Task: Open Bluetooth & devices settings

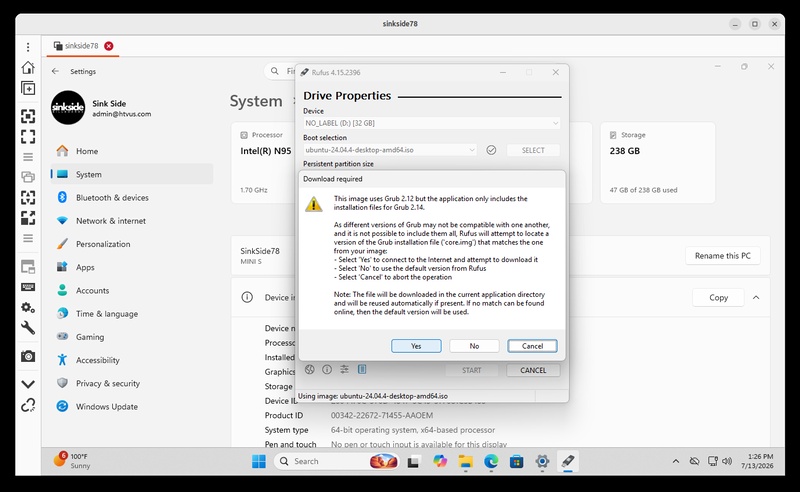Action: 132,198
